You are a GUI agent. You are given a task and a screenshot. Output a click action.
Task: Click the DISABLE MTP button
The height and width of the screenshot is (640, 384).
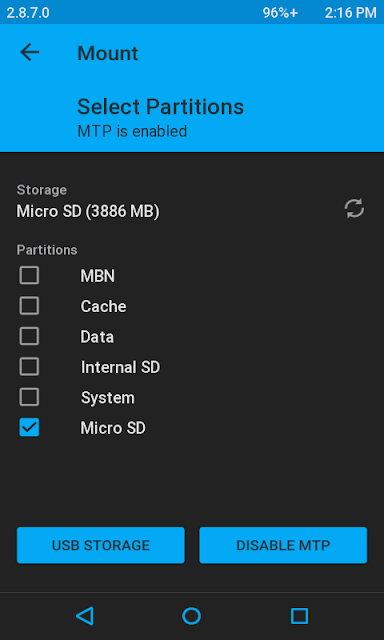(283, 545)
